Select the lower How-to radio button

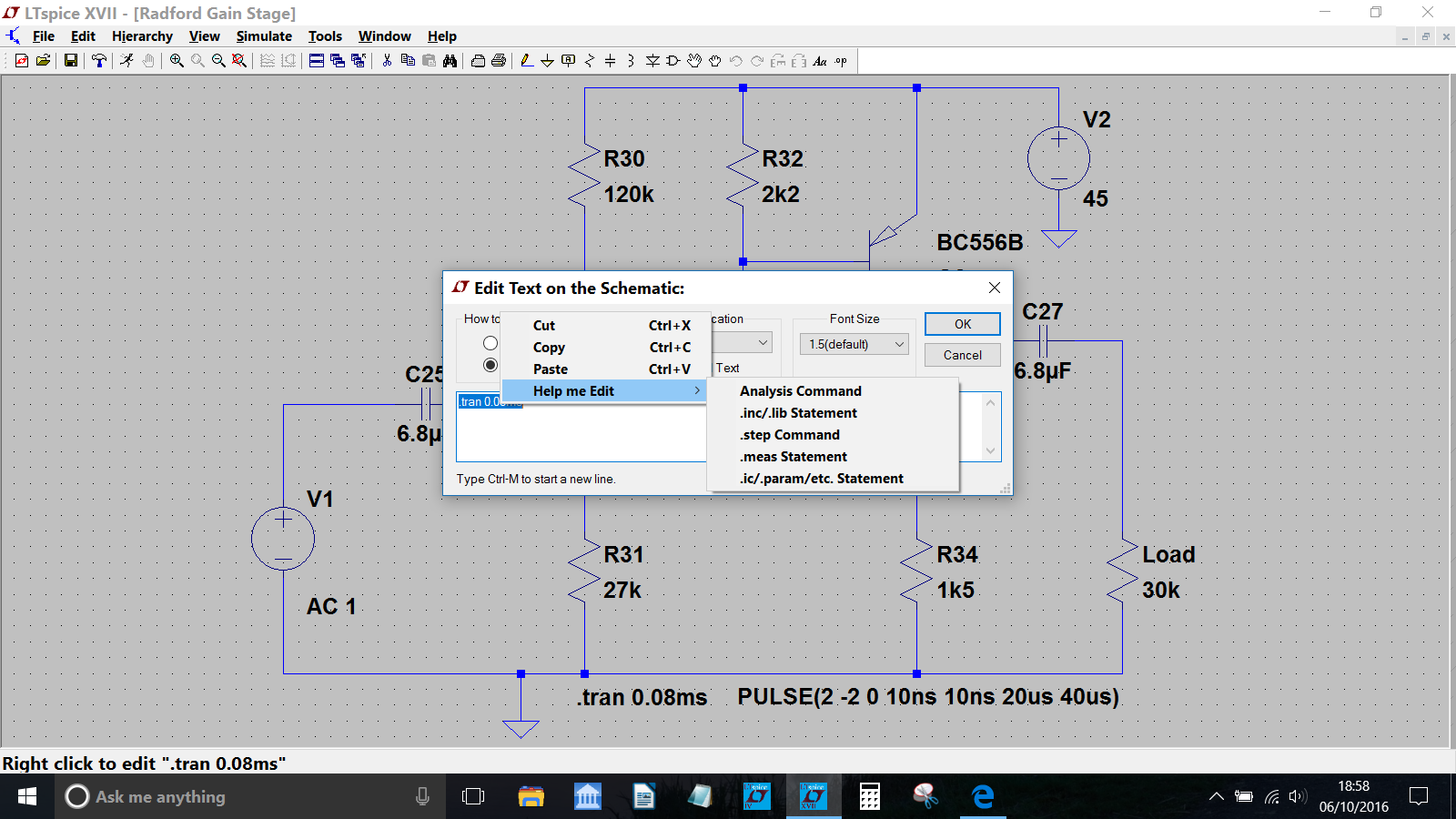(490, 365)
